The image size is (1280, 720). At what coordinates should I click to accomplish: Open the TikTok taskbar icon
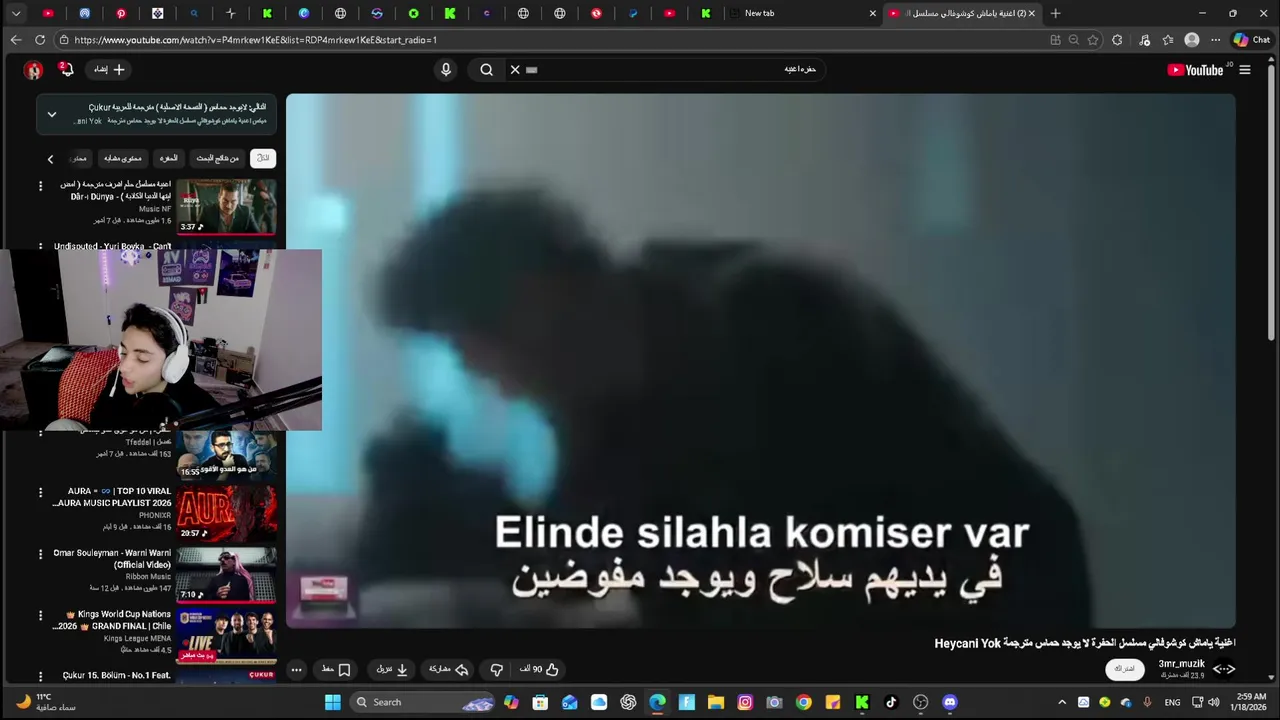[x=891, y=702]
